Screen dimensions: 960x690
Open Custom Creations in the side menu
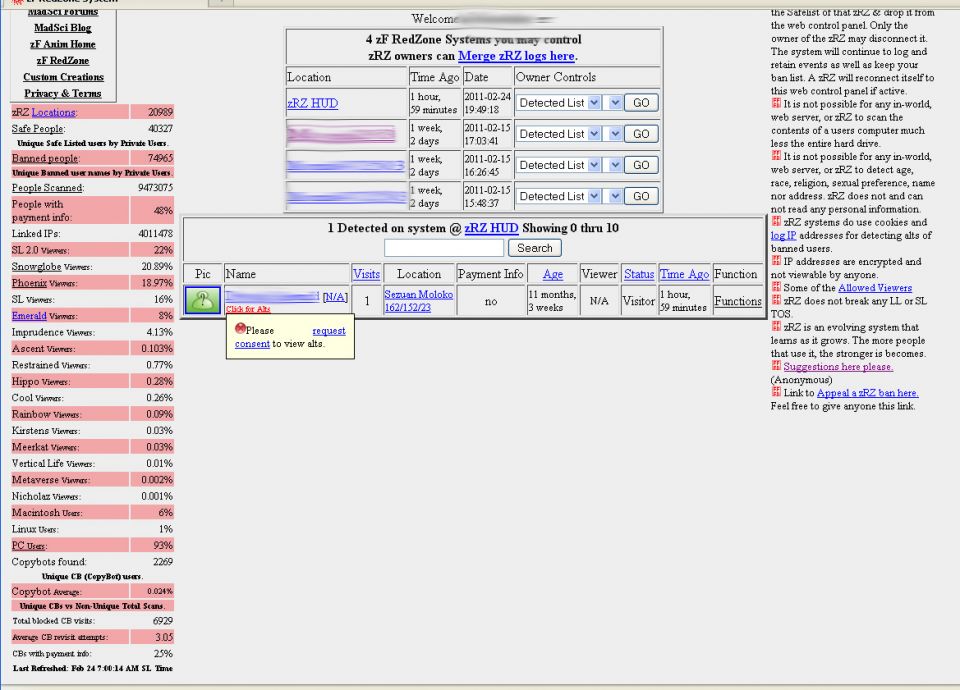pyautogui.click(x=63, y=77)
